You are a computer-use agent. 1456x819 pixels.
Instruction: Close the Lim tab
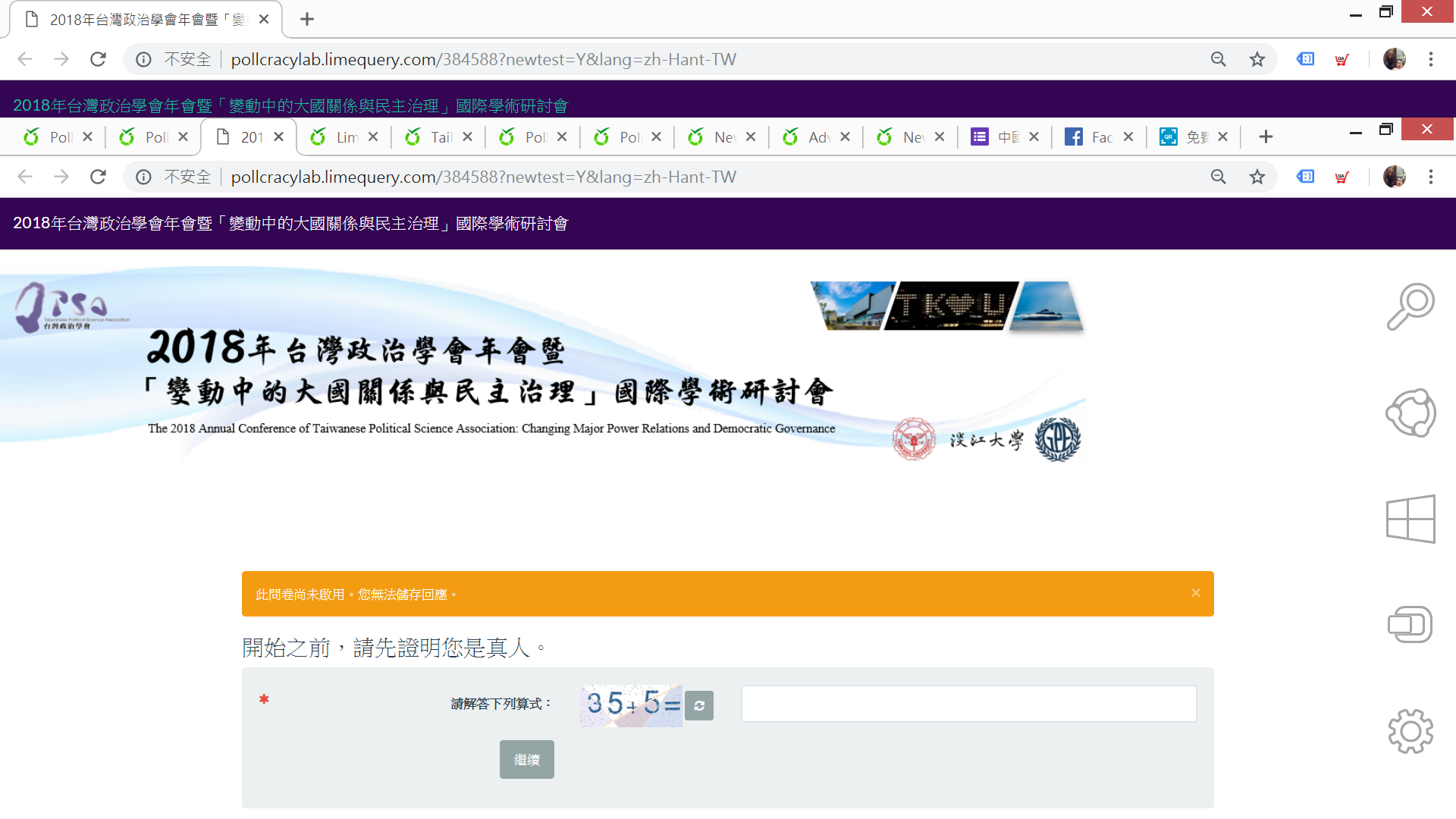(x=373, y=137)
